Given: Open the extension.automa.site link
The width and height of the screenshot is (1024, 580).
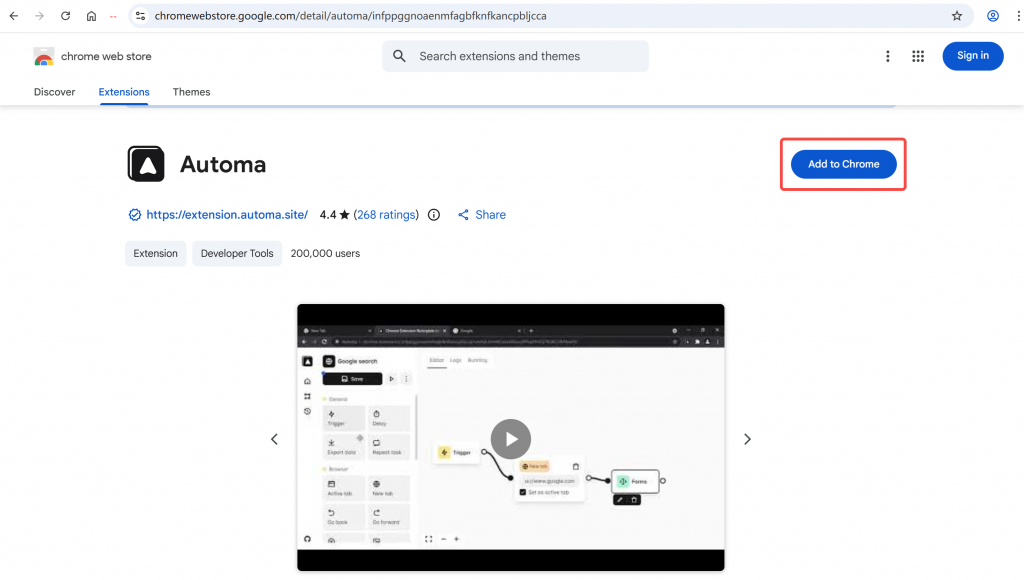Looking at the screenshot, I should point(227,215).
